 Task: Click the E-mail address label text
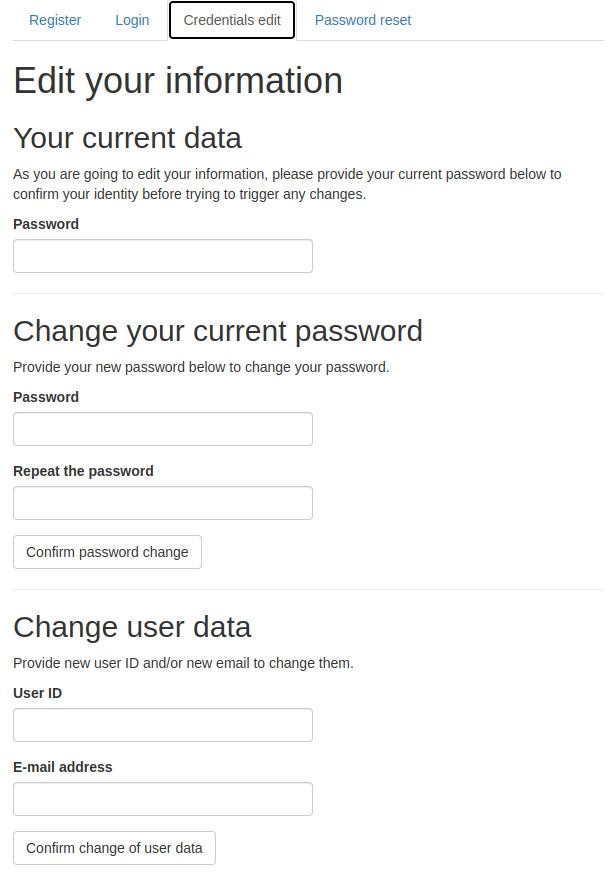pyautogui.click(x=63, y=767)
